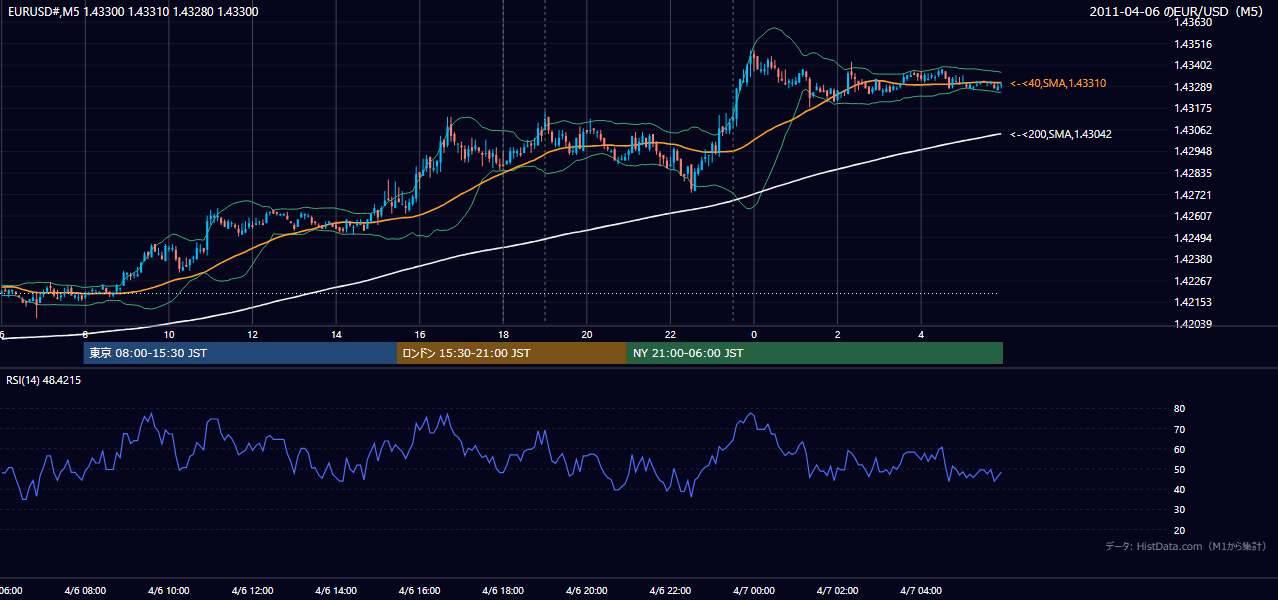Screen dimensions: 1278x600
Task: Click hour label 0 under price chart
Action: tap(754, 334)
